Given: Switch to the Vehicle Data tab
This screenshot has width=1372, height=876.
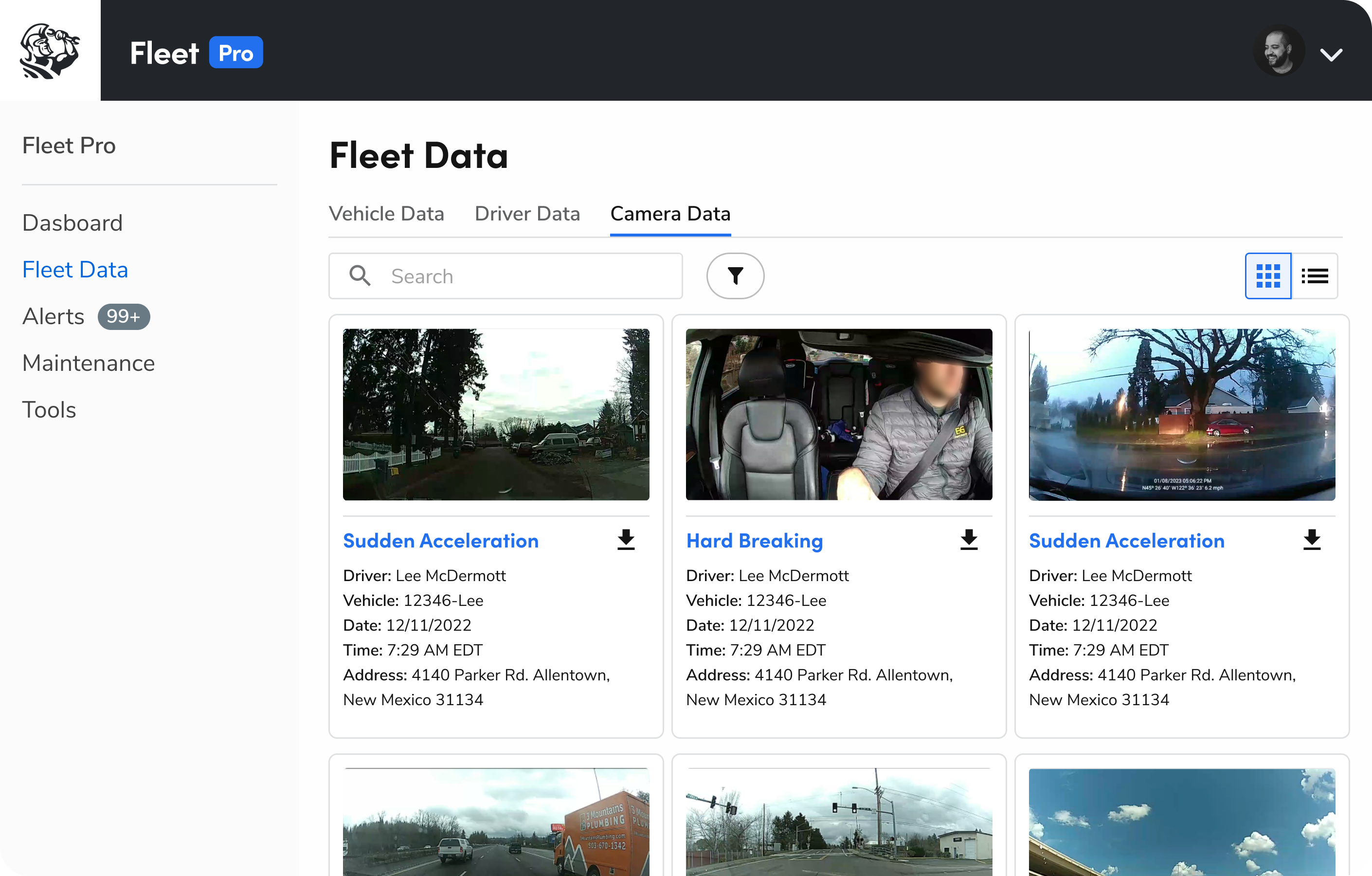Looking at the screenshot, I should pos(387,214).
